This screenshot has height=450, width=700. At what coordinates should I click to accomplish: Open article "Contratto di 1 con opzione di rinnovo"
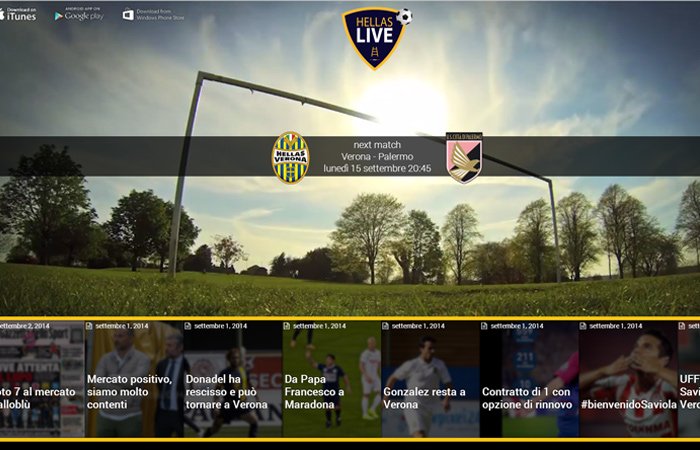[529, 379]
